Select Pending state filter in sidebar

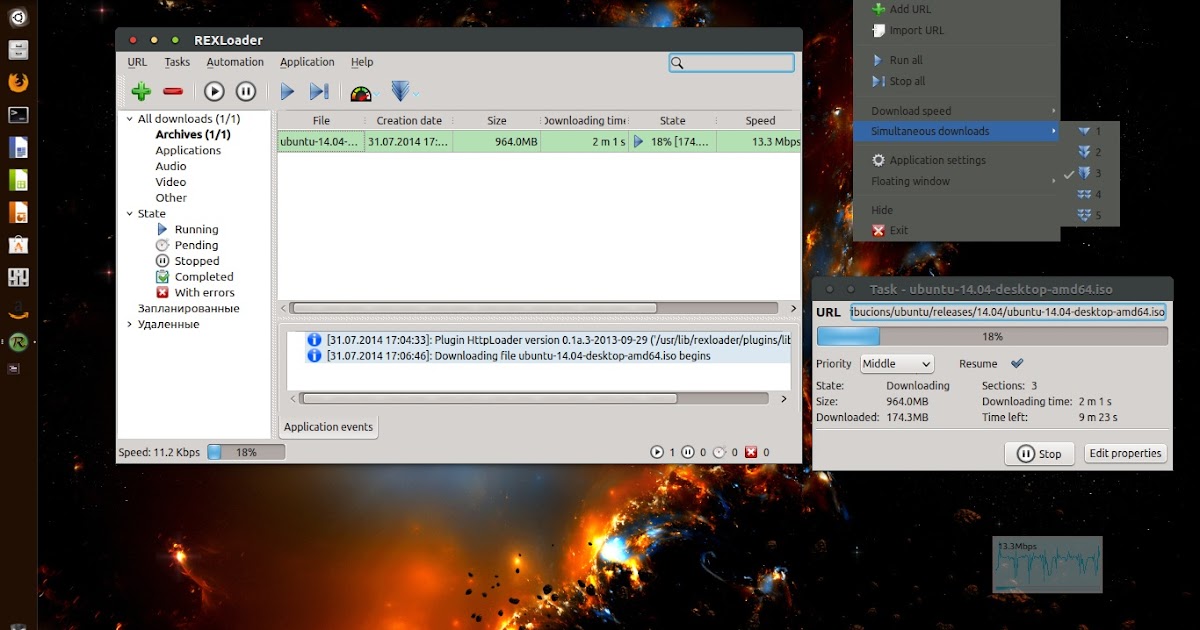[186, 245]
